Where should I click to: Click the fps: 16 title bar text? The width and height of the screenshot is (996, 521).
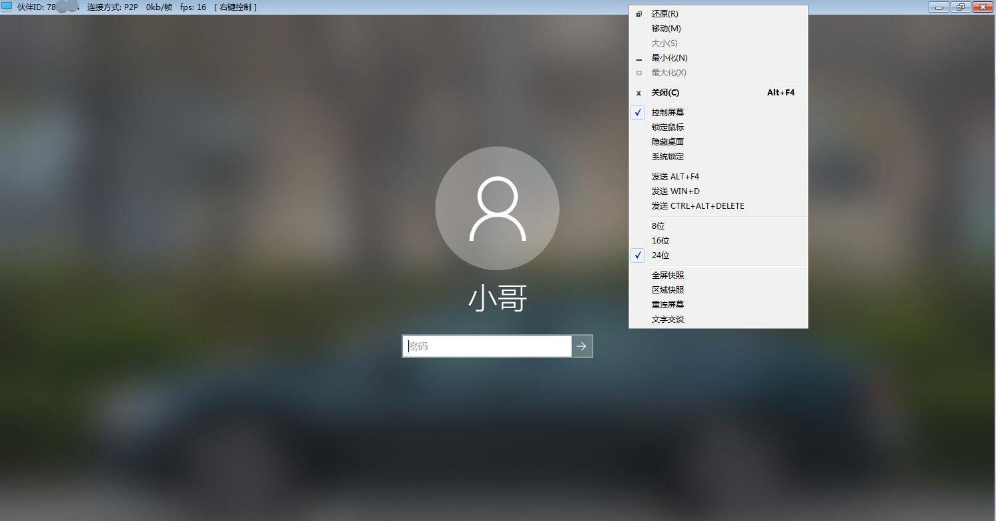click(193, 7)
